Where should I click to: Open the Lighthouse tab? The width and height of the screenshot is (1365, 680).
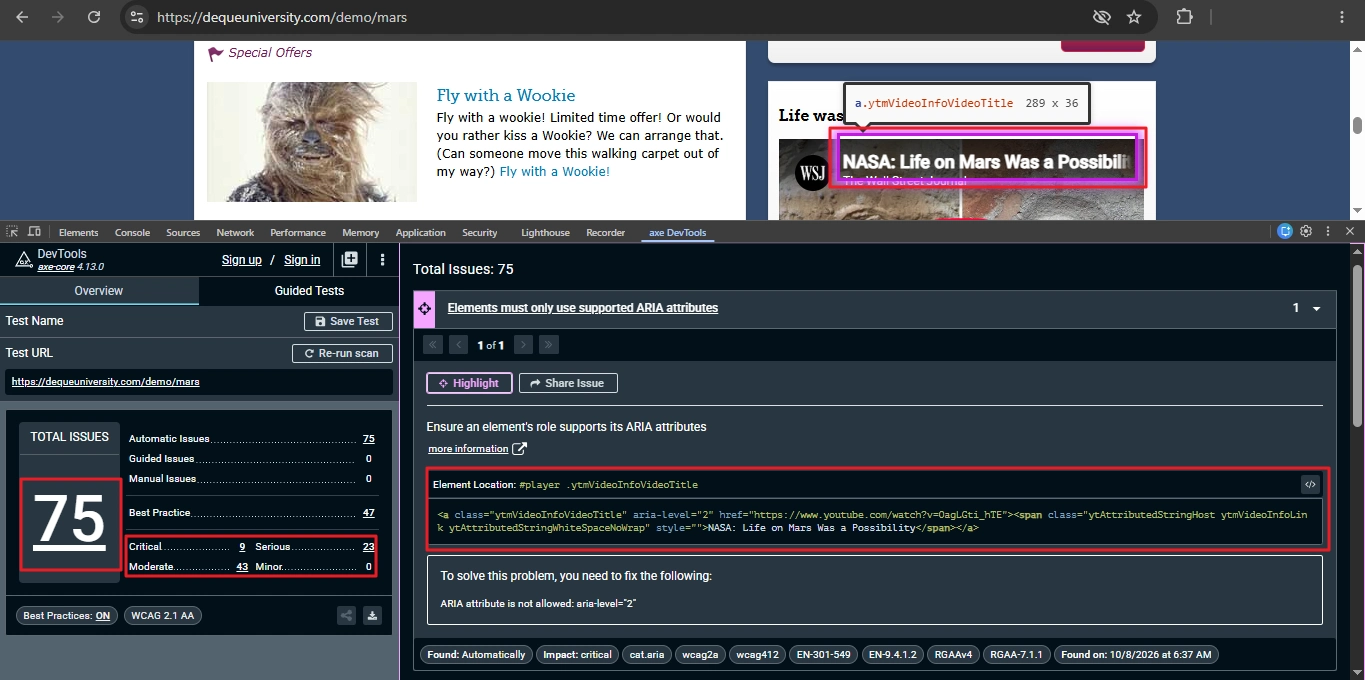pos(545,233)
